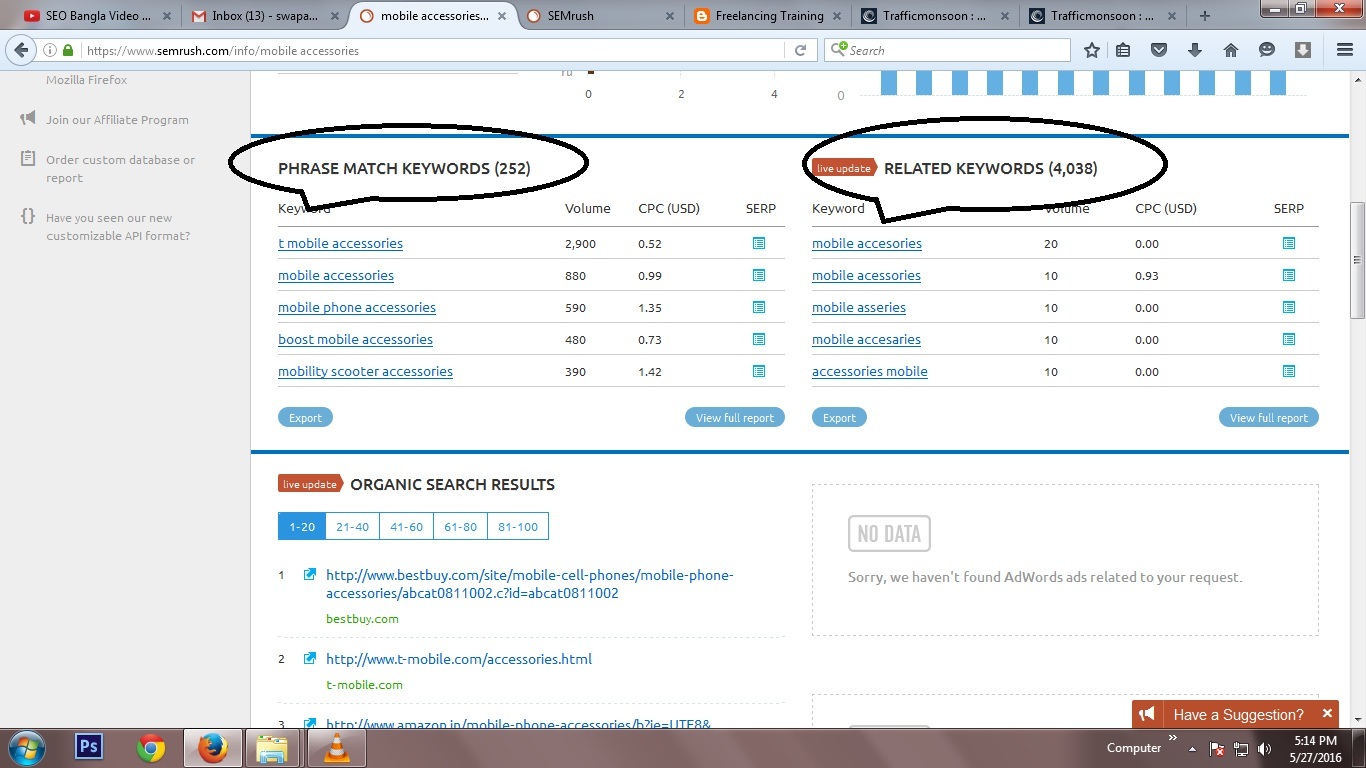Open SERP icon for mobile accesories row
Viewport: 1366px width, 768px height.
1289,243
